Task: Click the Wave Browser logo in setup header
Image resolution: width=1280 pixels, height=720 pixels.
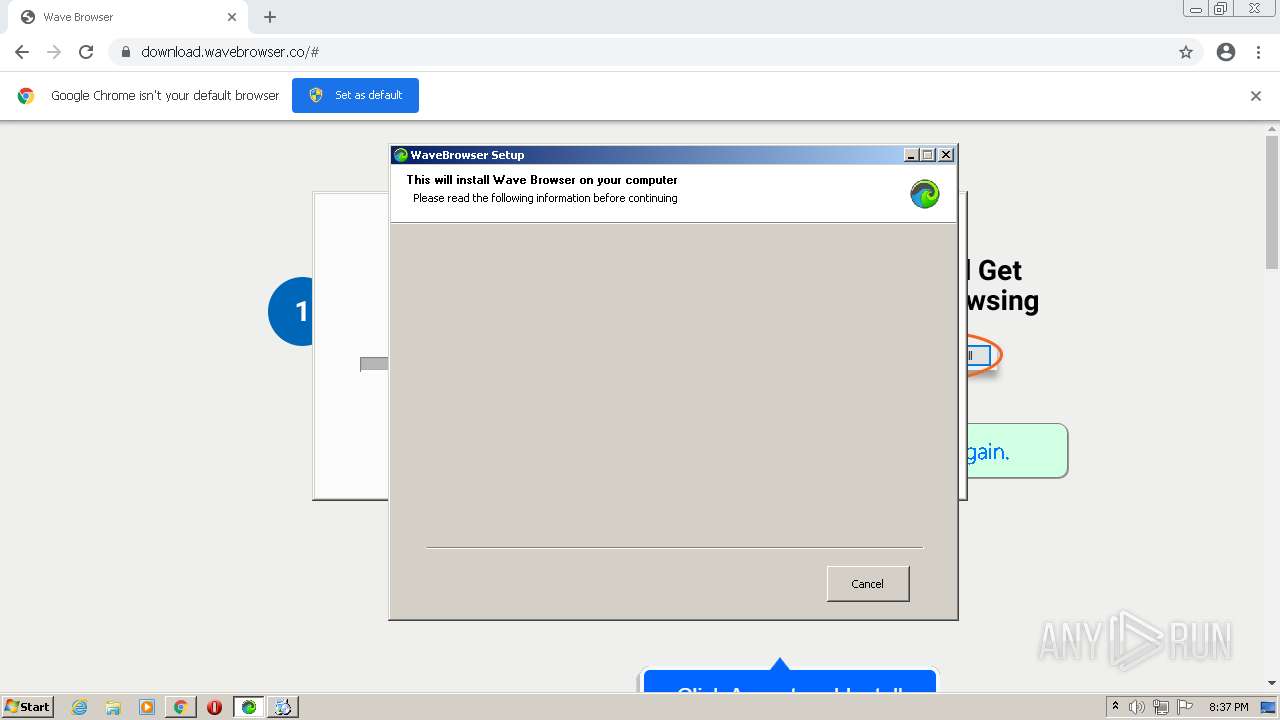Action: pyautogui.click(x=924, y=194)
